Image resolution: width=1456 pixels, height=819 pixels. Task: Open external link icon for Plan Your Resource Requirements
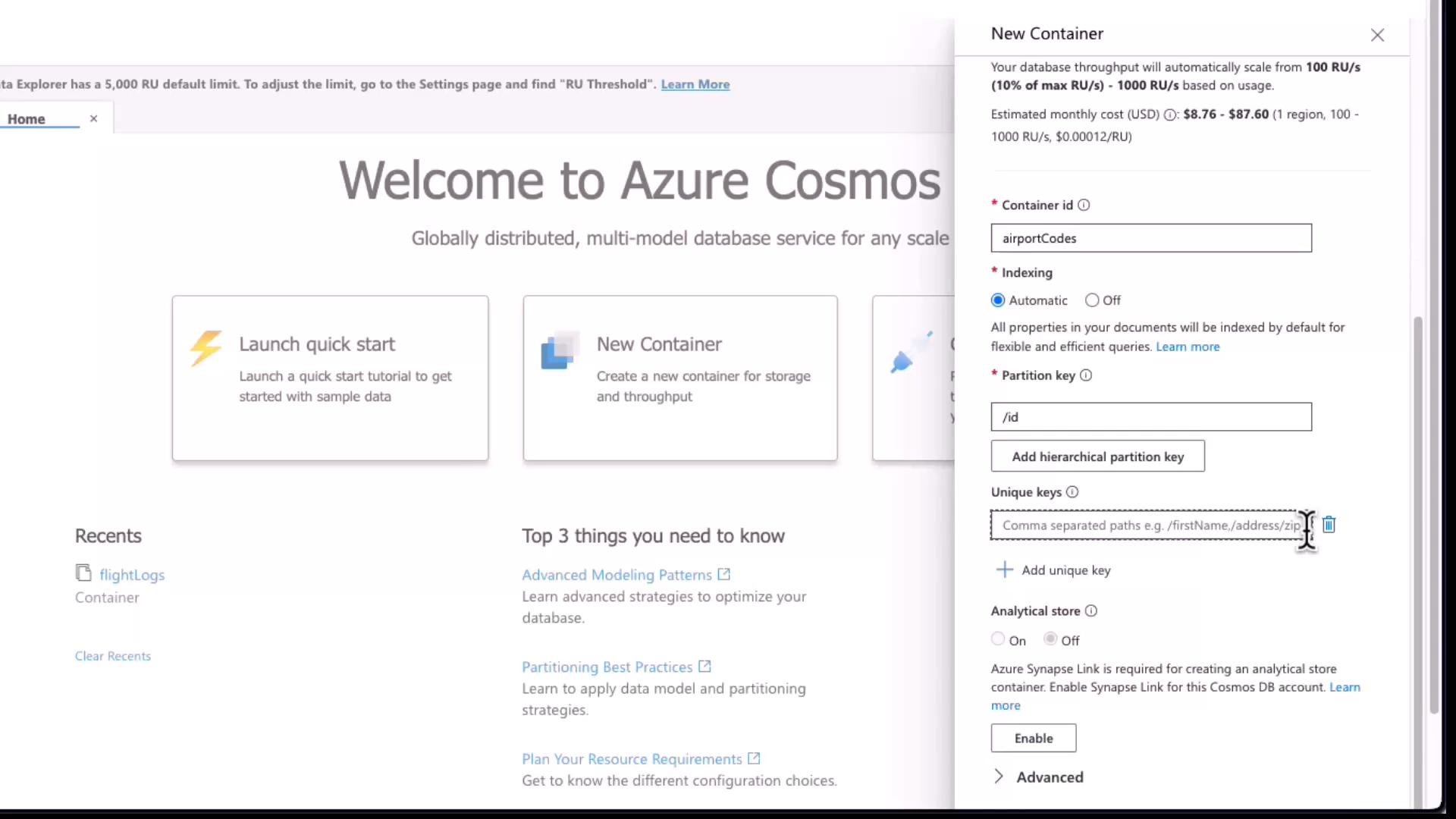click(x=754, y=758)
